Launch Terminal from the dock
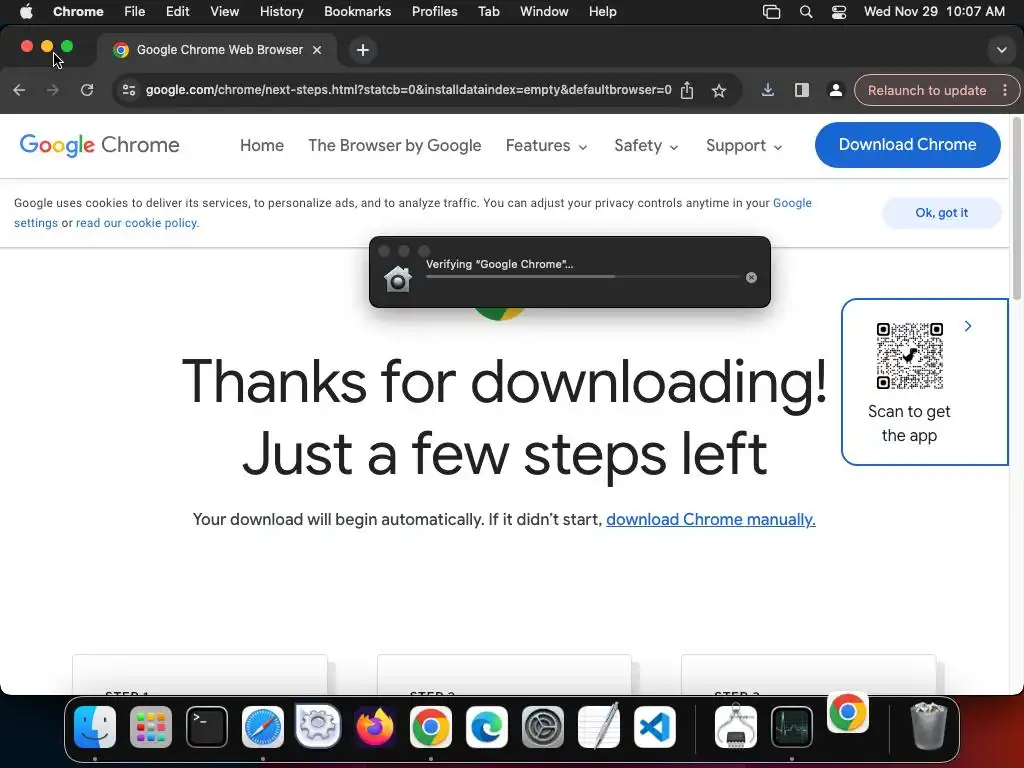 [x=207, y=726]
